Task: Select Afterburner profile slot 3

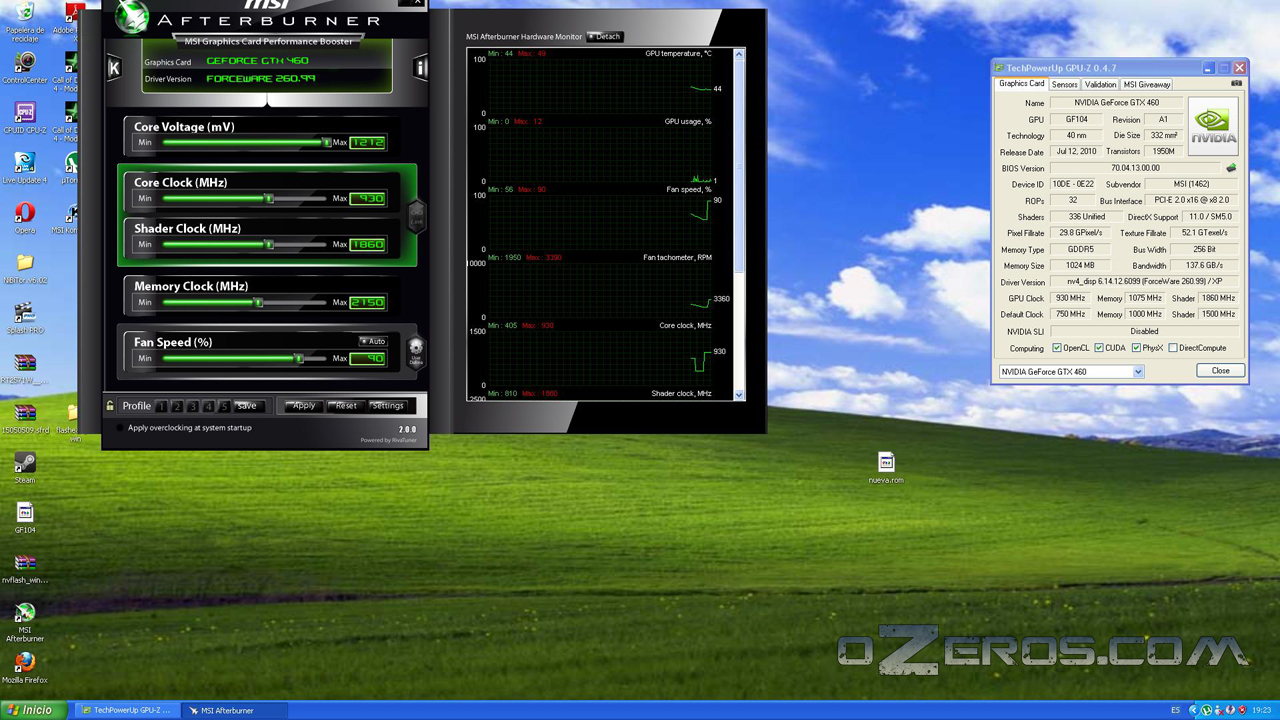Action: point(193,406)
